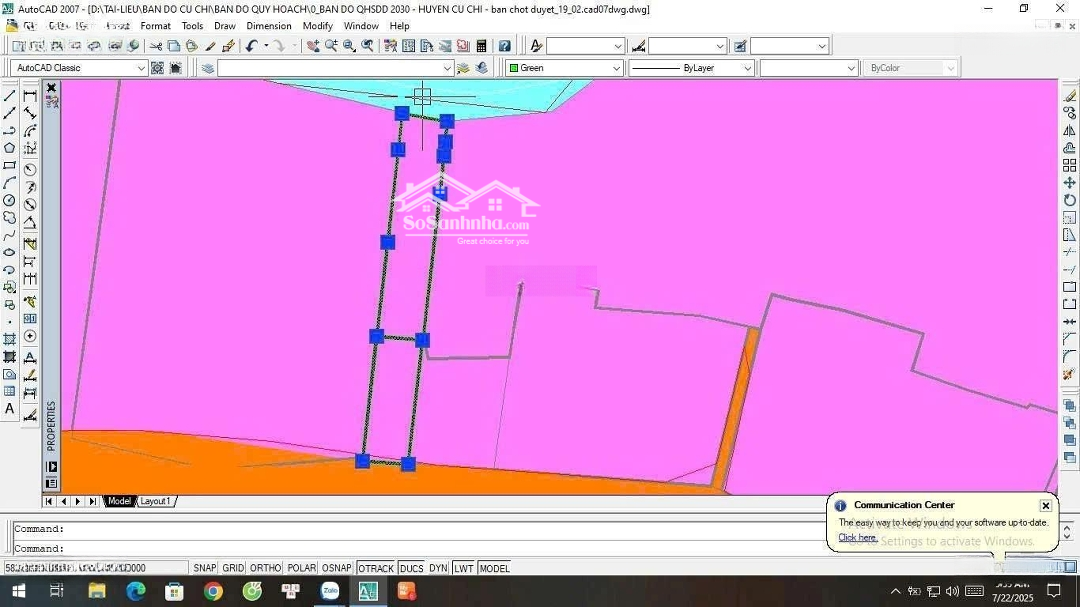Click the Help question mark icon

(x=505, y=46)
